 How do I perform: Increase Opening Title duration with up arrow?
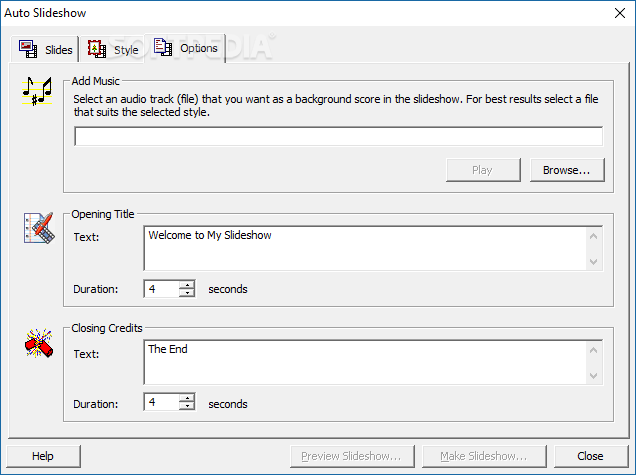[x=187, y=284]
